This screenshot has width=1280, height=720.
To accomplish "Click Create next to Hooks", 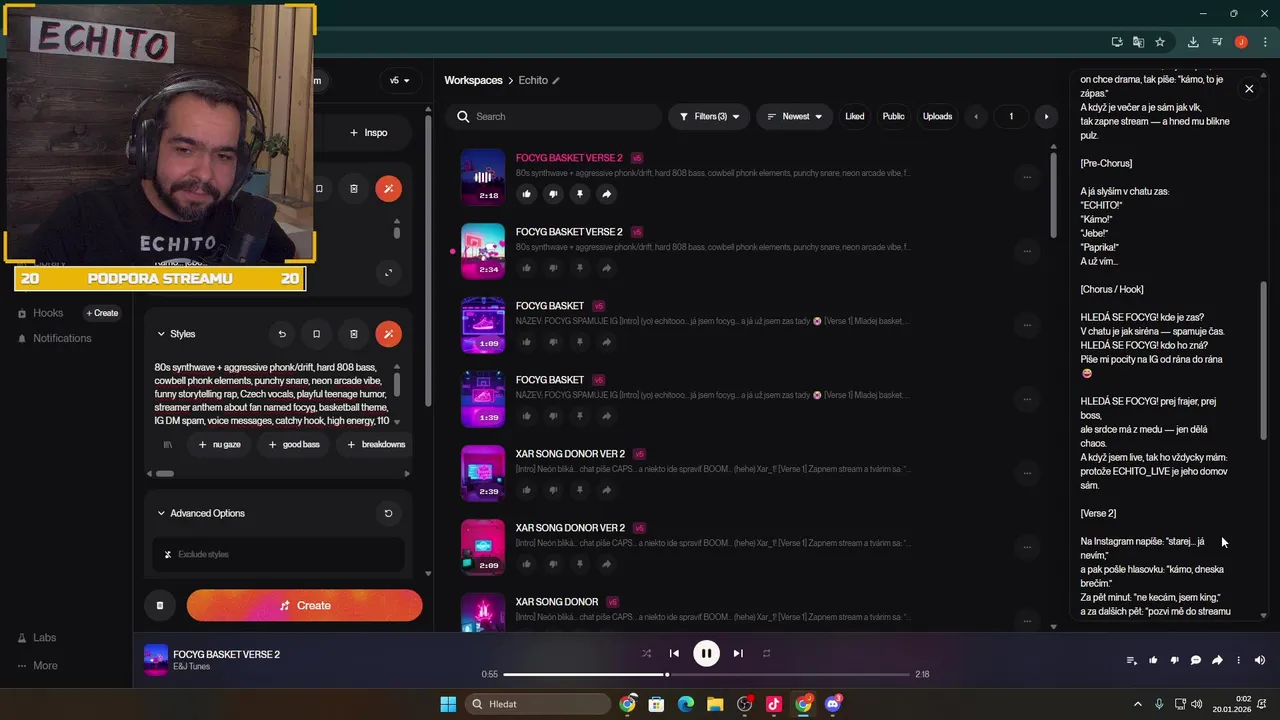I will [102, 313].
